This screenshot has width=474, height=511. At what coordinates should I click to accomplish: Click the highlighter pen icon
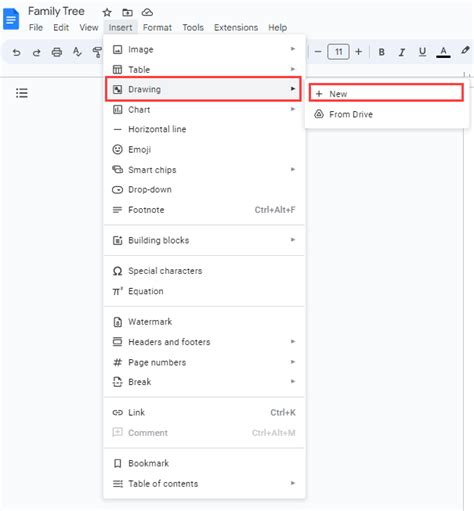(465, 51)
